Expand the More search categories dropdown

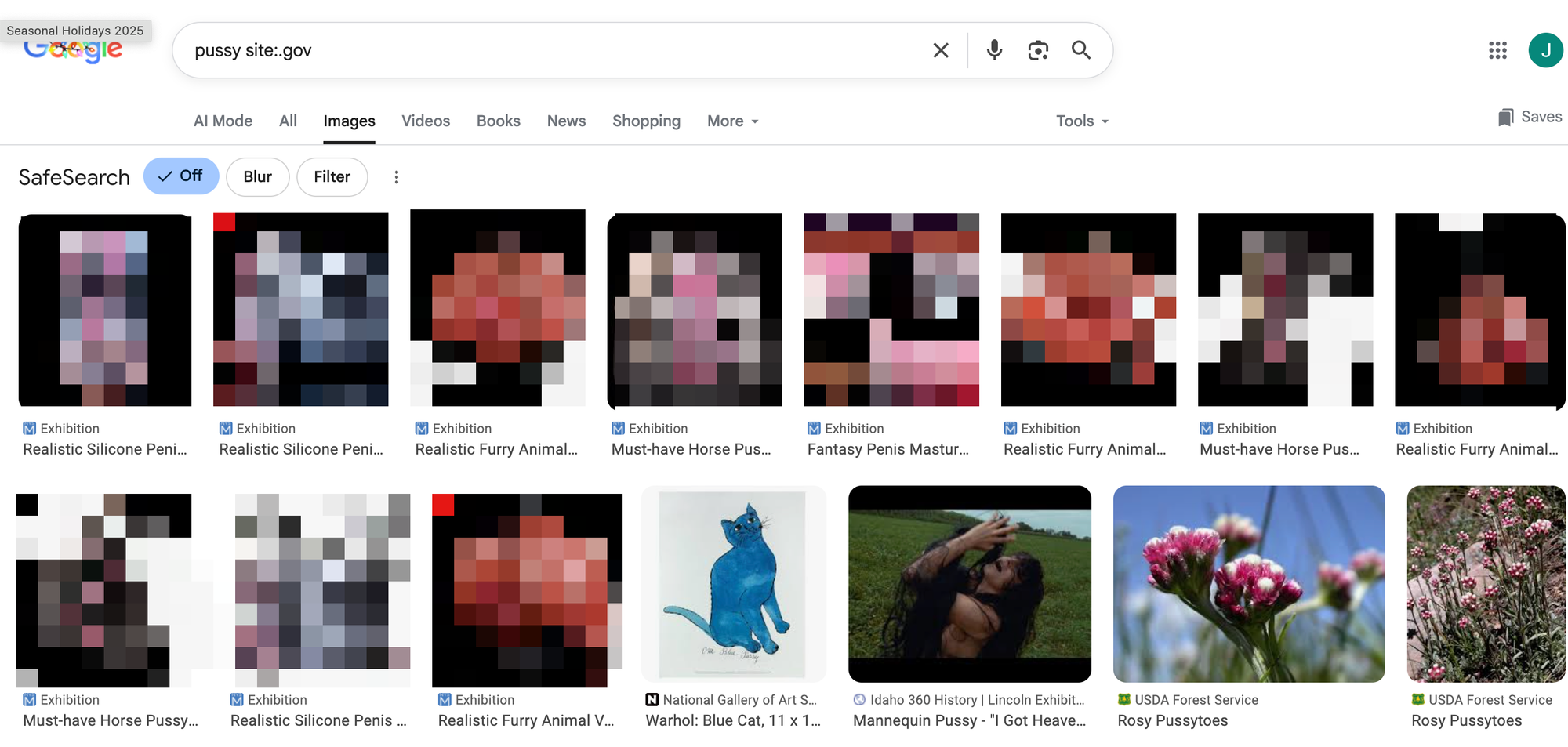[x=731, y=121]
